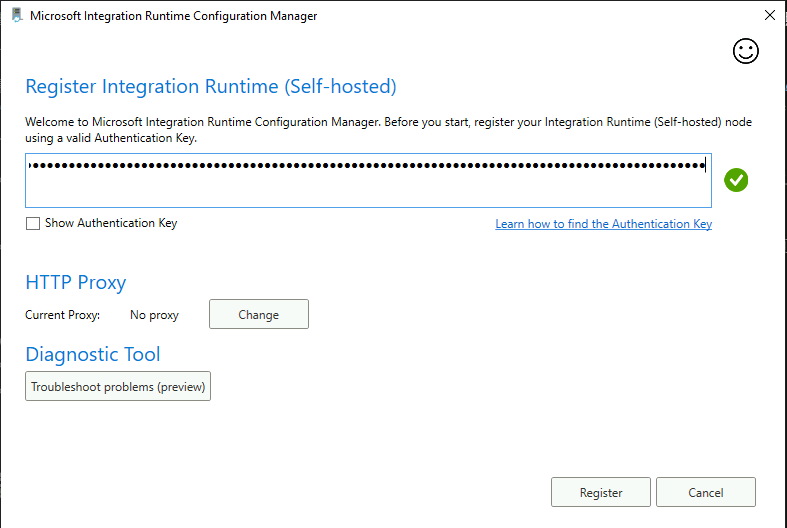787x528 pixels.
Task: Click the 'Current Proxy:' label
Action: tap(63, 315)
